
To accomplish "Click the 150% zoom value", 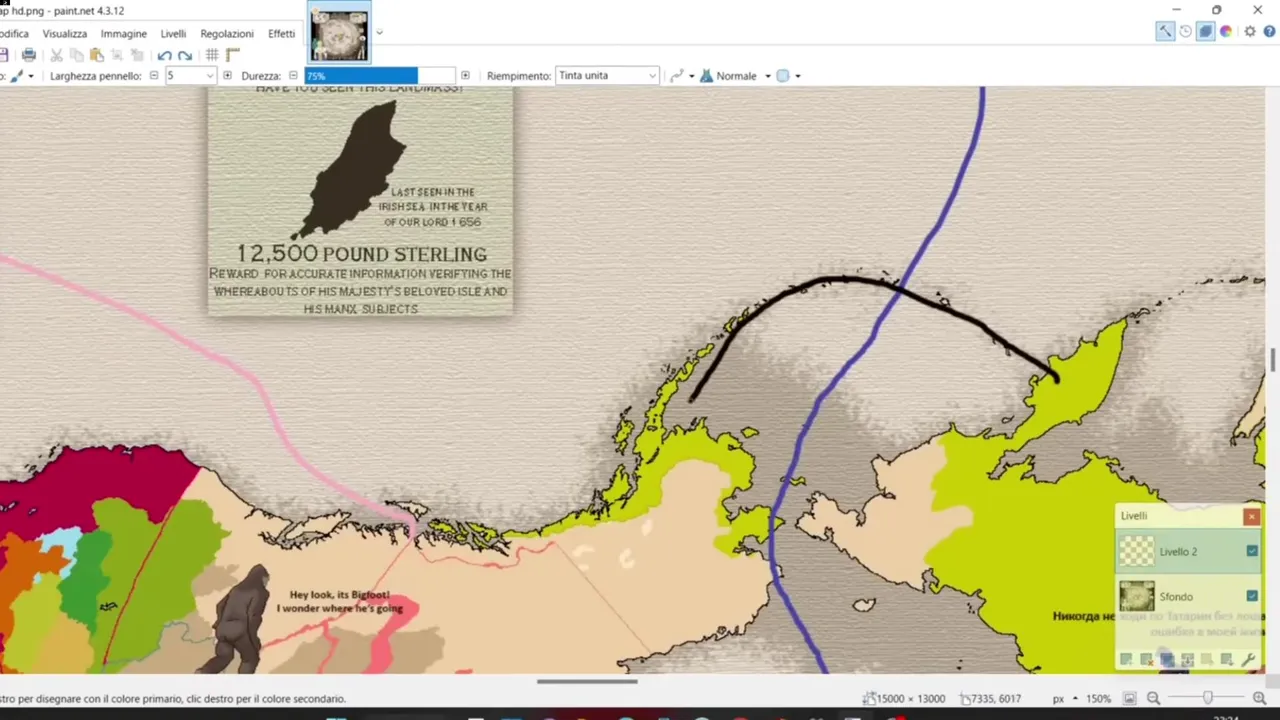I will 1099,699.
